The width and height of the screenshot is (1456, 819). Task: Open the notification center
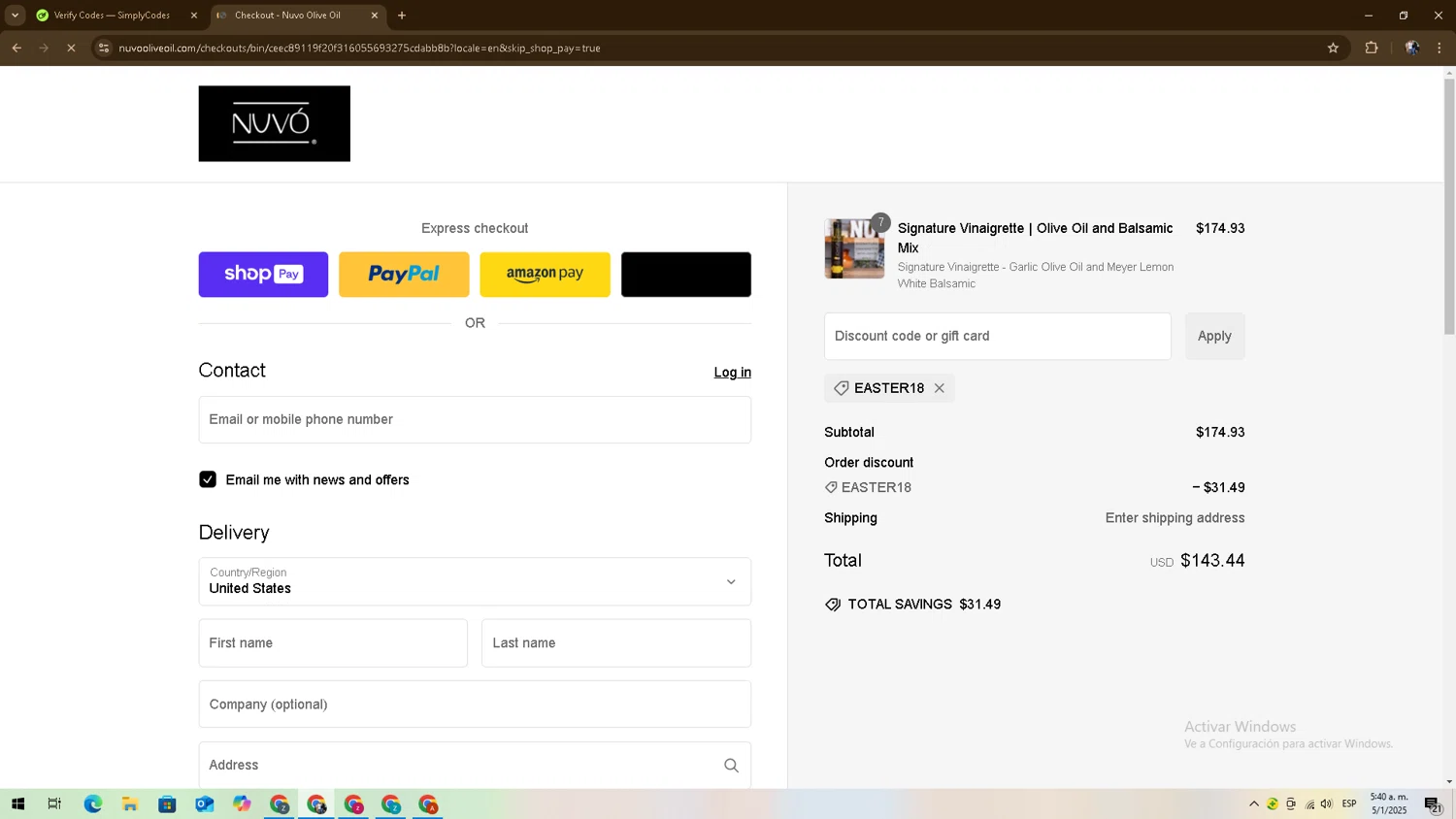click(x=1433, y=803)
